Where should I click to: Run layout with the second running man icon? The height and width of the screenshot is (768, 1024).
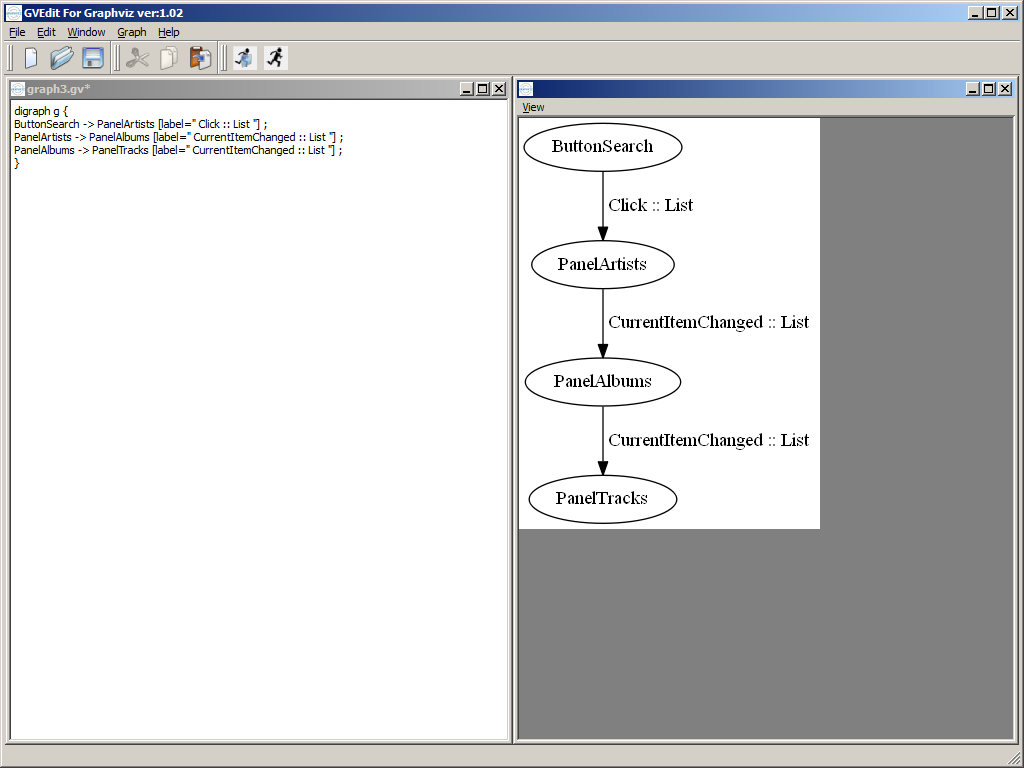[x=275, y=58]
